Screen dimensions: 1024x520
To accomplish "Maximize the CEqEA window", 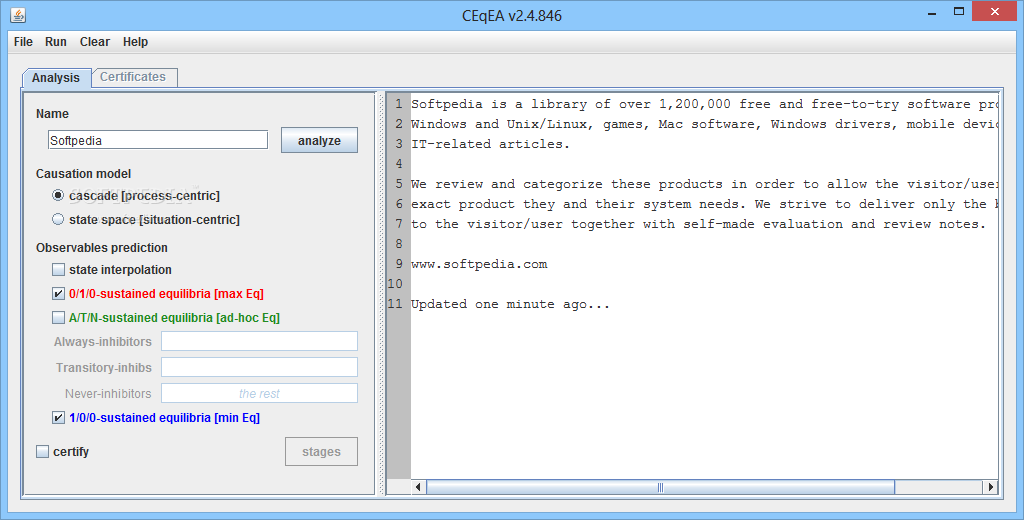I will coord(959,12).
